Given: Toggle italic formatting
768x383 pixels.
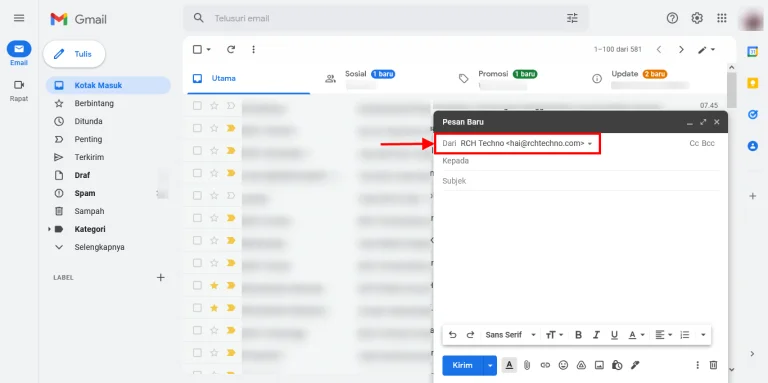Looking at the screenshot, I should 596,335.
